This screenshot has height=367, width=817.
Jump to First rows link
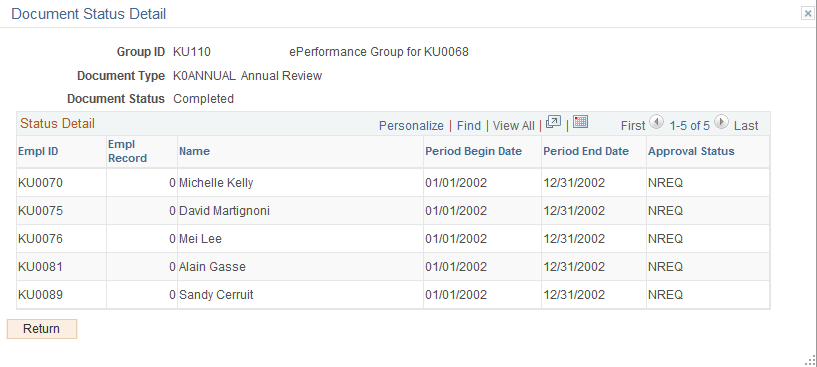[633, 126]
